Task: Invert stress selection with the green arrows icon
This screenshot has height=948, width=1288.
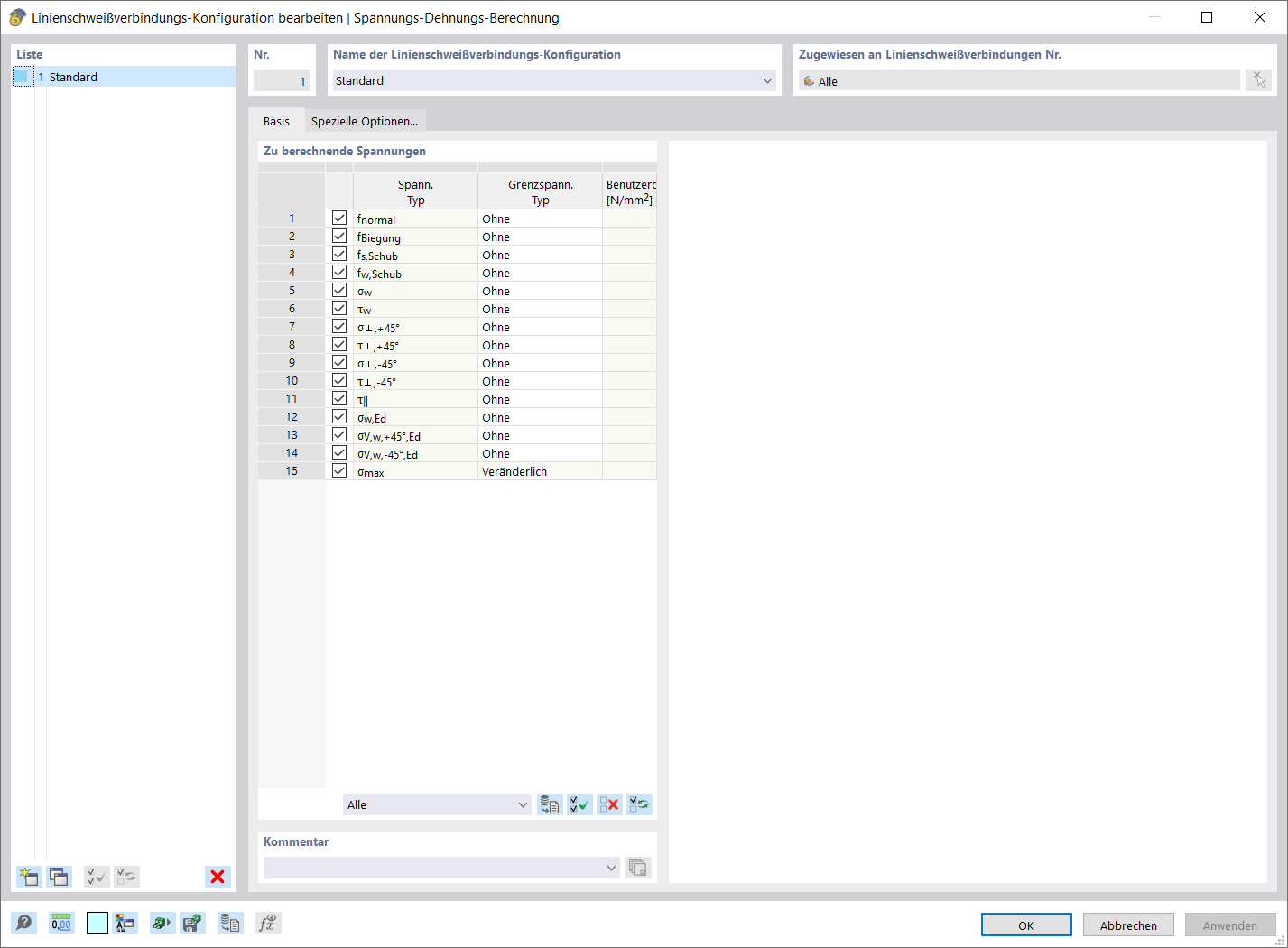Action: tap(639, 804)
